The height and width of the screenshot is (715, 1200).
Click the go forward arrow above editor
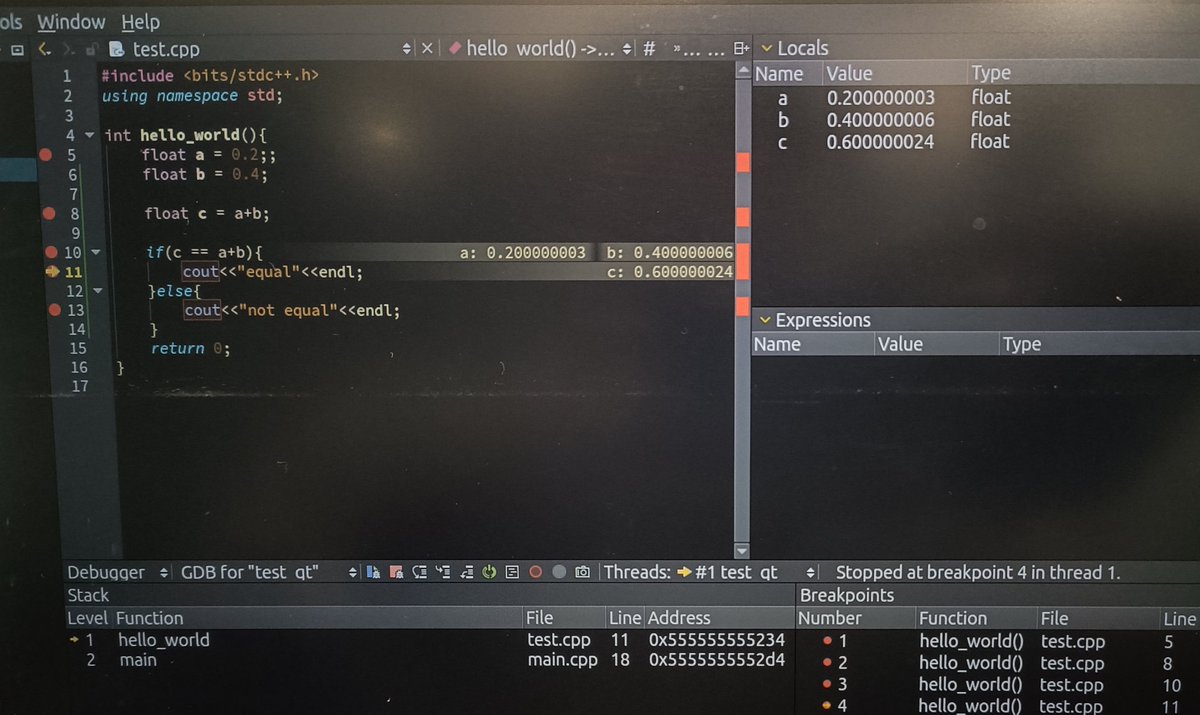(x=68, y=48)
